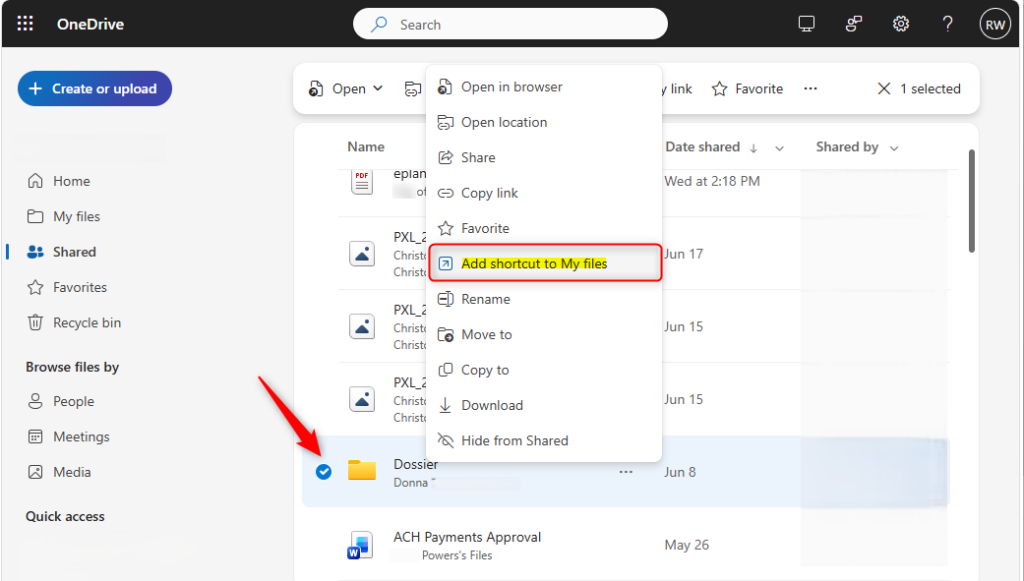Open toolbar more options ellipsis

[x=810, y=89]
